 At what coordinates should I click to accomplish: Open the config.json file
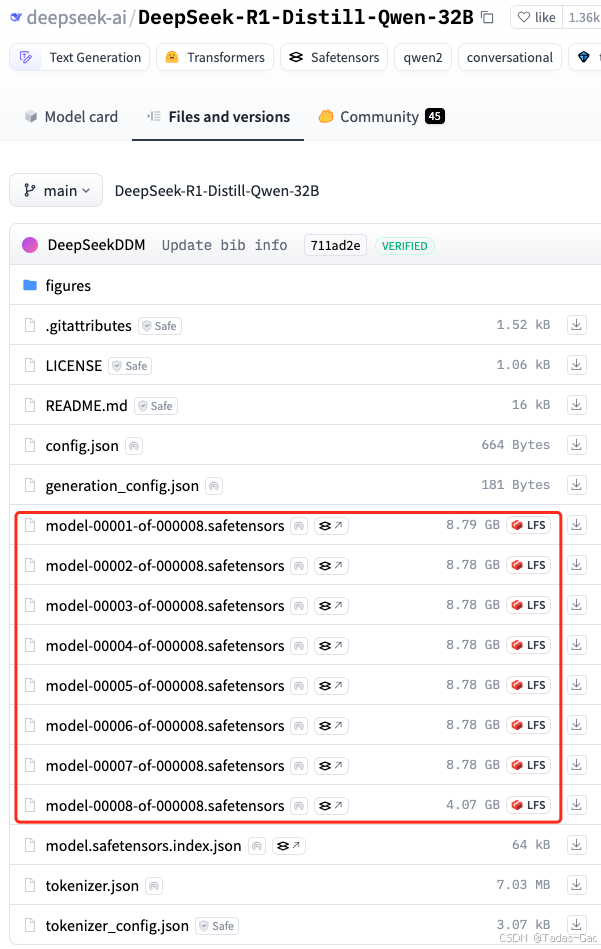(82, 446)
